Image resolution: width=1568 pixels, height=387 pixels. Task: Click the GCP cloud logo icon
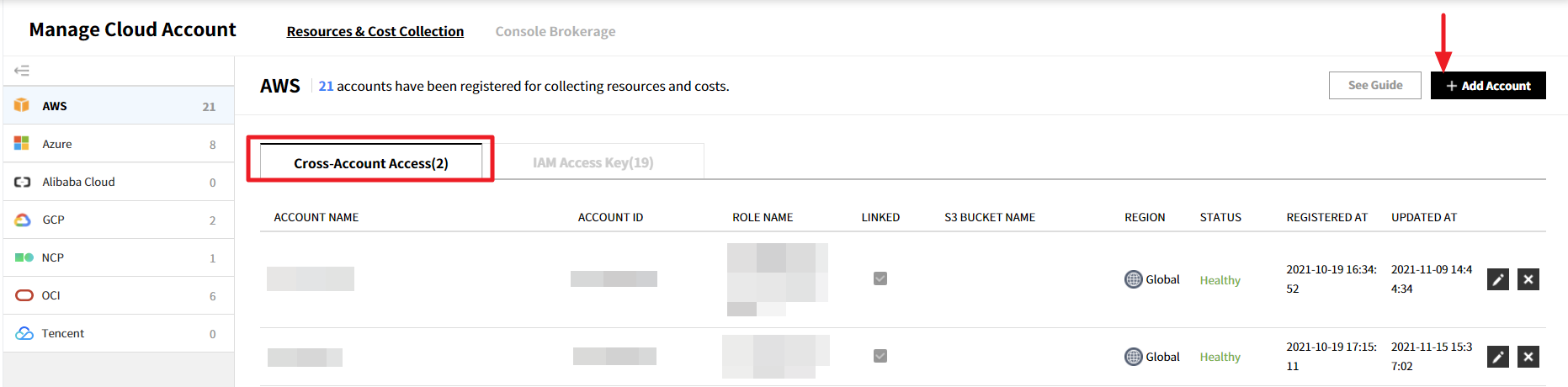pos(23,220)
